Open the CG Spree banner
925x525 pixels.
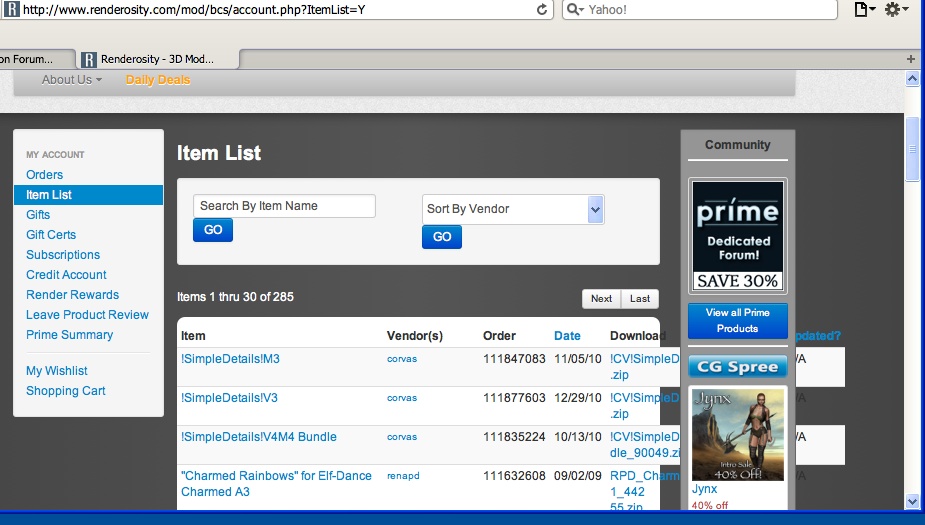pyautogui.click(x=737, y=367)
